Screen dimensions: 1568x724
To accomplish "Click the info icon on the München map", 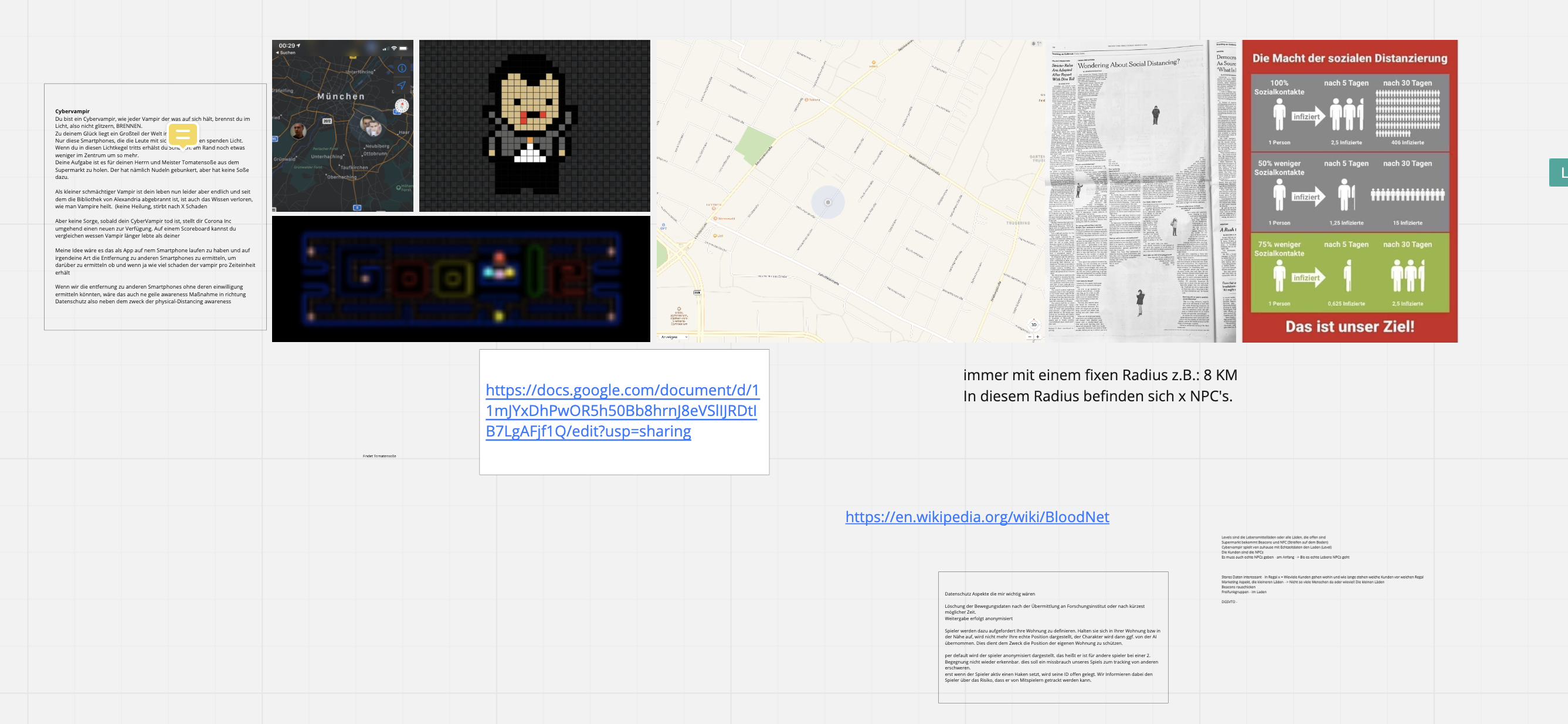I will coord(402,68).
